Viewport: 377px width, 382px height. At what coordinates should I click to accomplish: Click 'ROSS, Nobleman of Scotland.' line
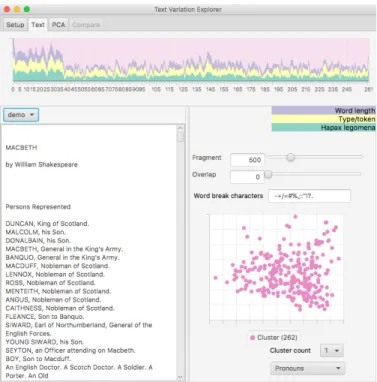tap(50, 283)
